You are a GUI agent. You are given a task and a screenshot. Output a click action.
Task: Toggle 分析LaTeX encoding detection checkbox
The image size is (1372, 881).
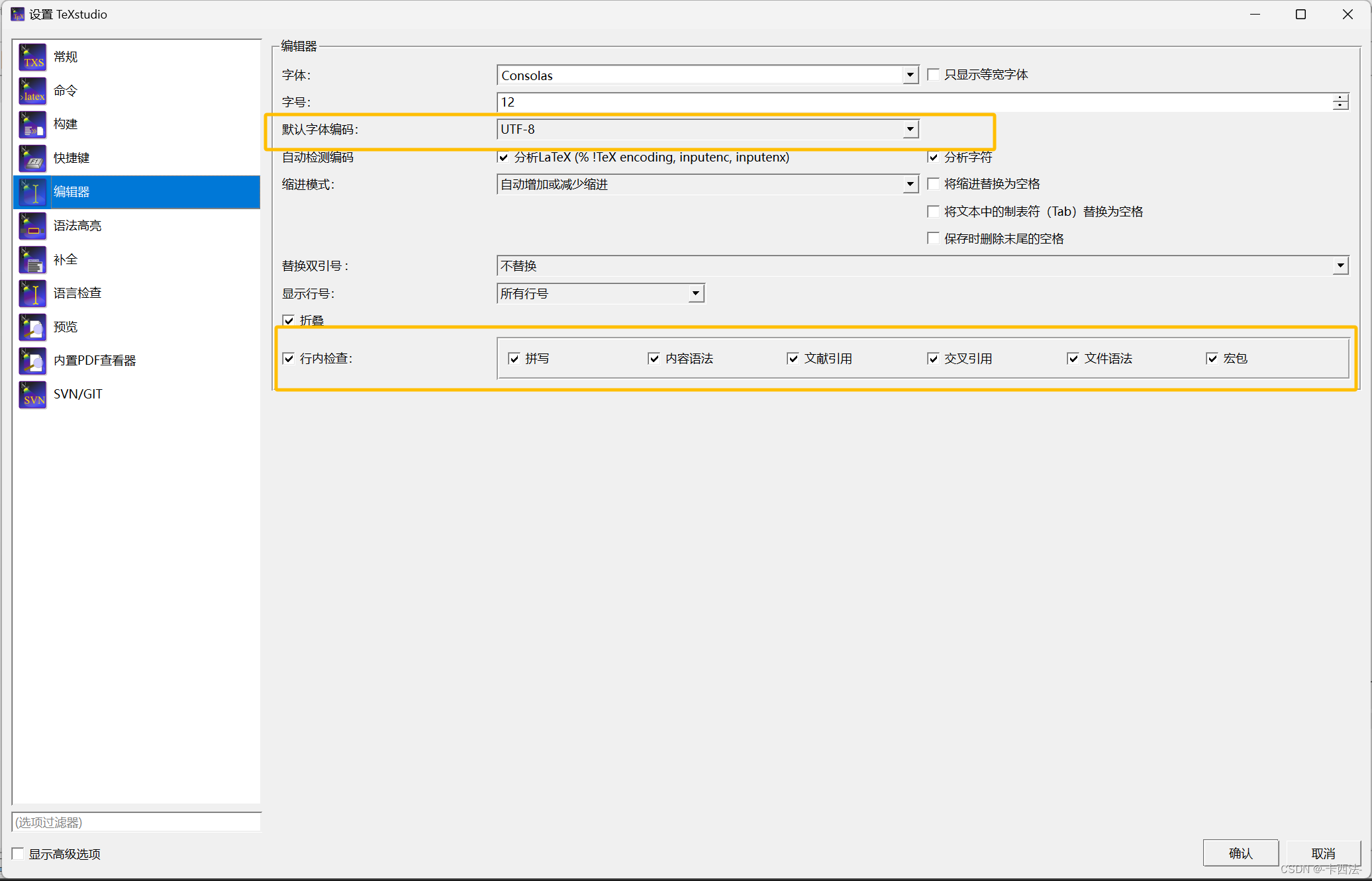pyautogui.click(x=503, y=157)
